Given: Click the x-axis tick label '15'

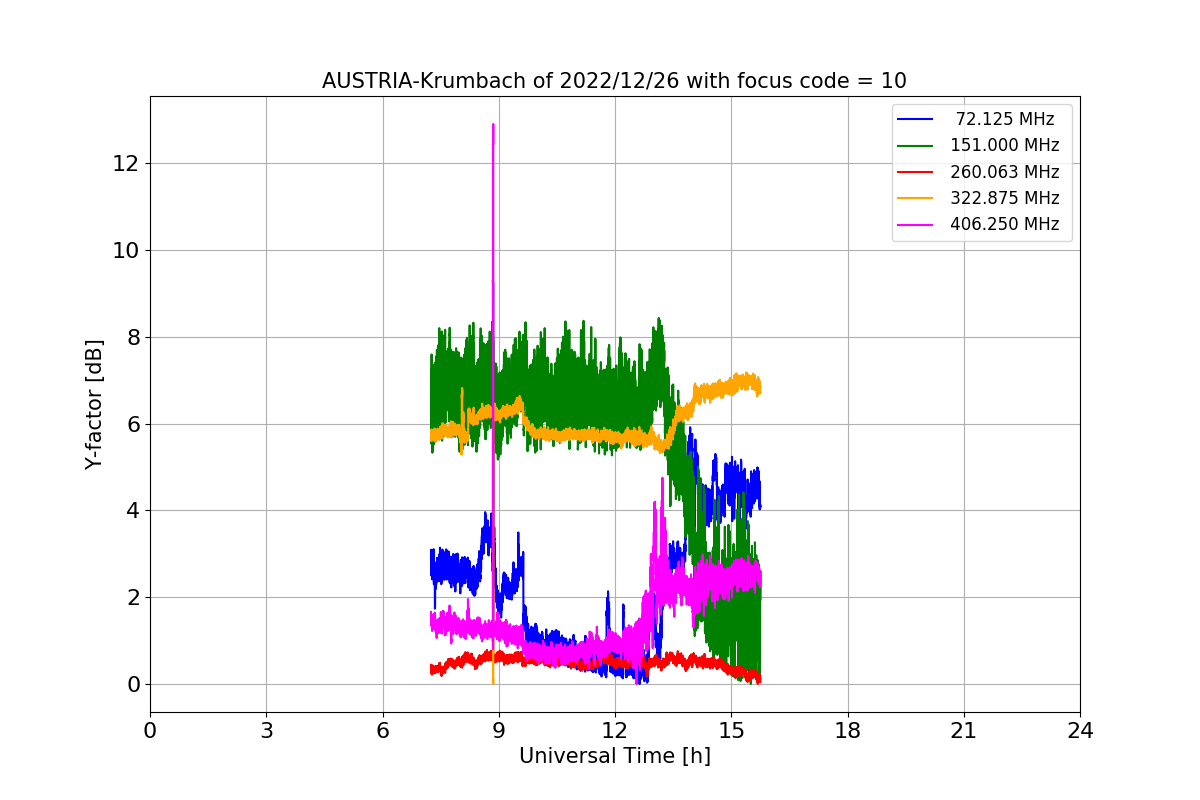Looking at the screenshot, I should pyautogui.click(x=731, y=731).
